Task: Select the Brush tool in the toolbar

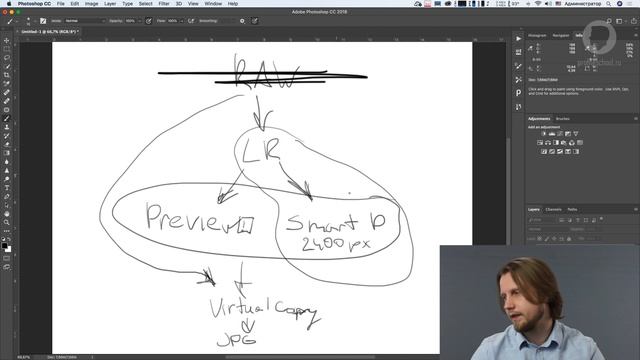Action: tap(7, 118)
